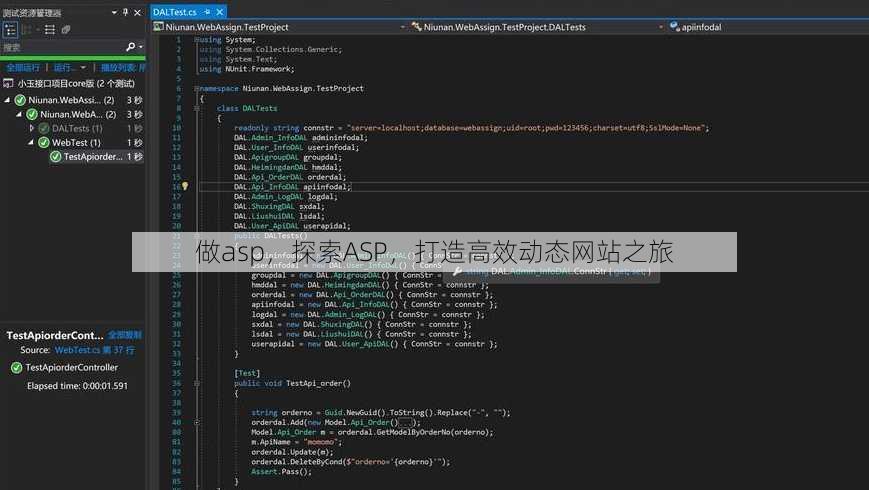Image resolution: width=869 pixels, height=490 pixels.
Task: Click the Copy All link in test details
Action: 125,335
